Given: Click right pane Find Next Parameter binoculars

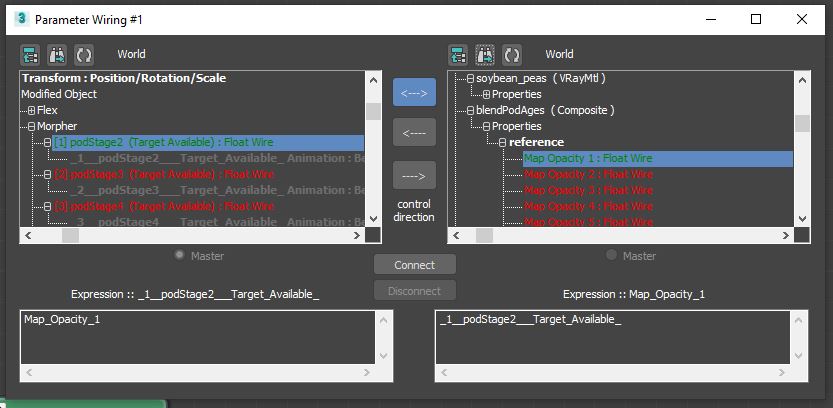Looking at the screenshot, I should pos(485,55).
